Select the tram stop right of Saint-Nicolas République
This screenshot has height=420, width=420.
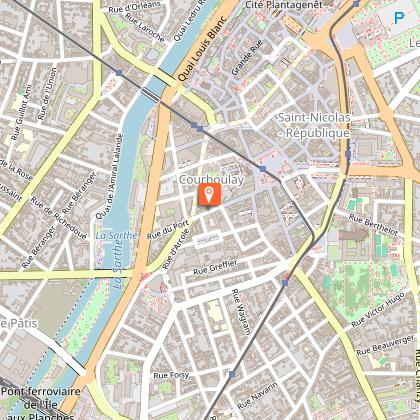click(348, 154)
